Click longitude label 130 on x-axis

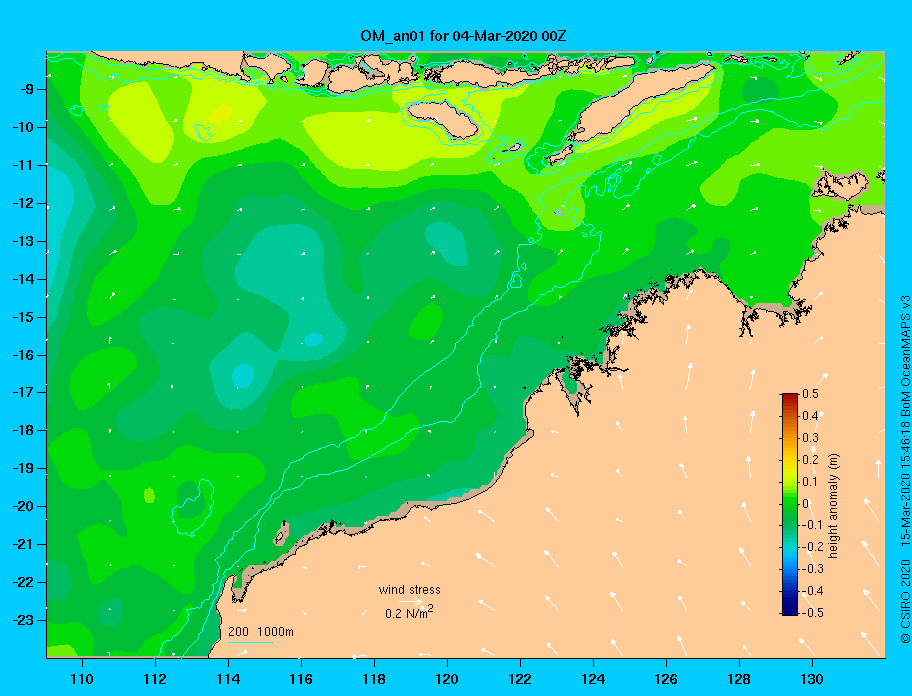coord(812,679)
